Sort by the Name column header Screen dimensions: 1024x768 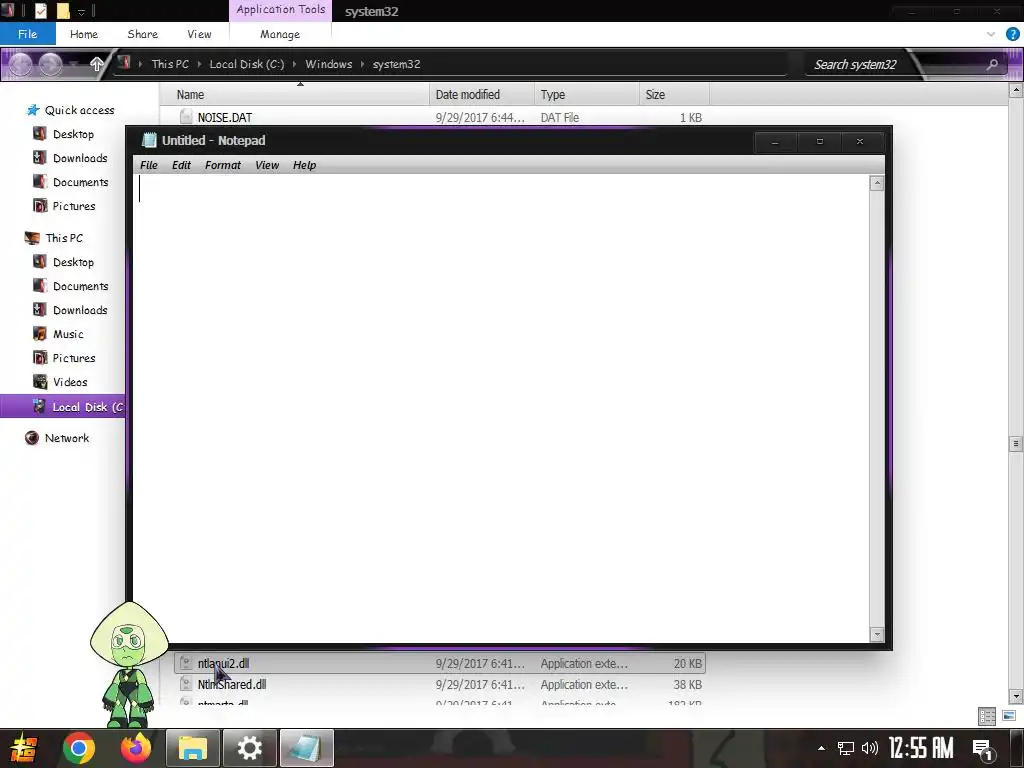coord(295,95)
